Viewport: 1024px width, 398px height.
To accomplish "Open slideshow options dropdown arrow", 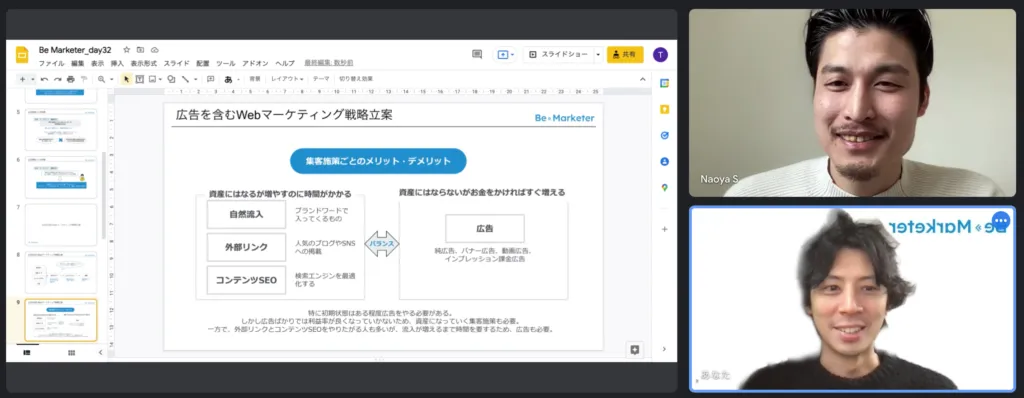I will (598, 55).
